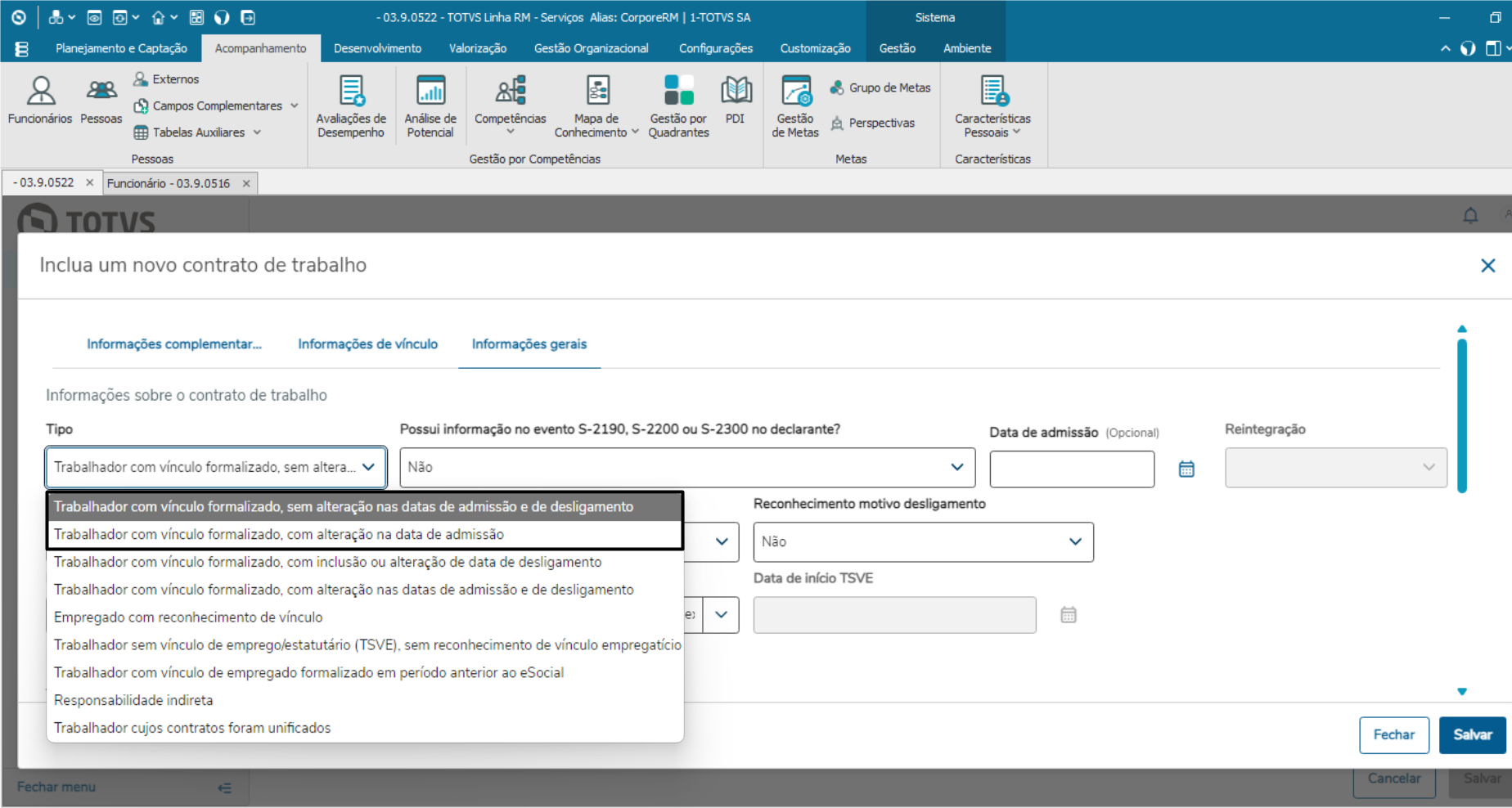Expand Tabelas Auxiliares dropdown
The width and height of the screenshot is (1512, 808).
coord(257,132)
